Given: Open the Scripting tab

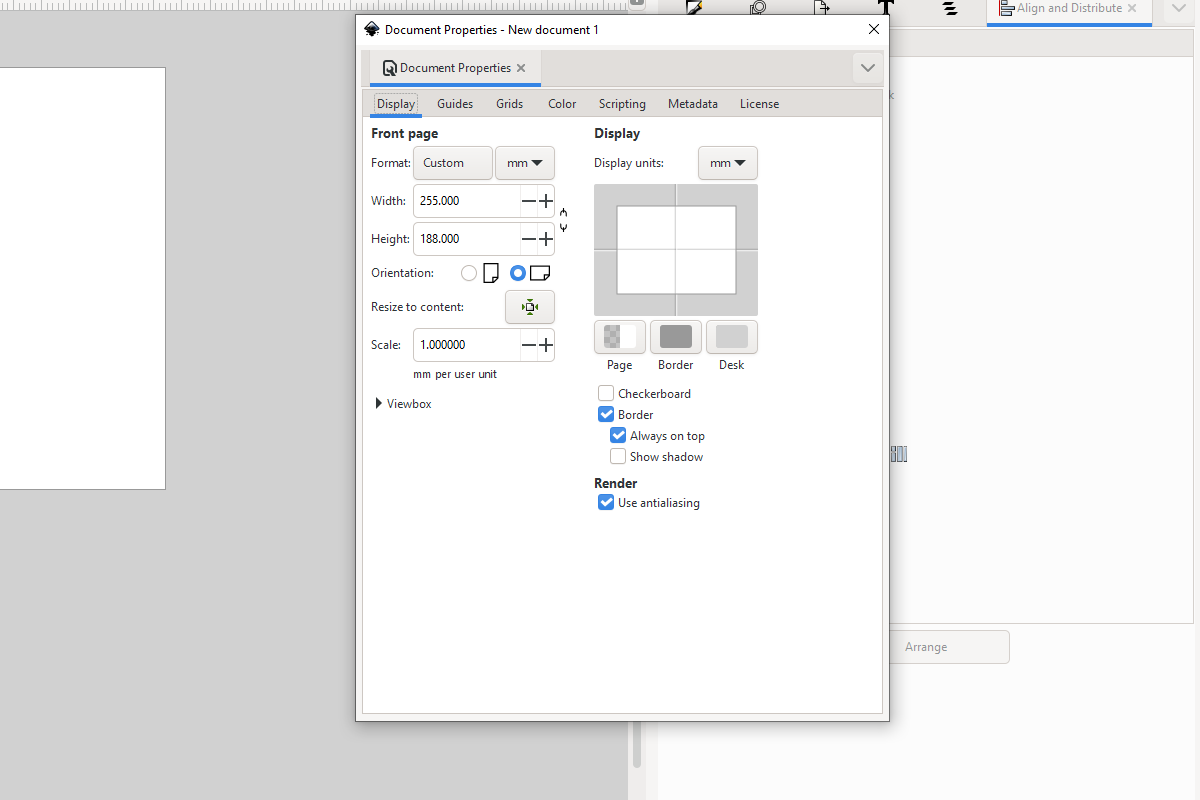Looking at the screenshot, I should click(x=622, y=103).
